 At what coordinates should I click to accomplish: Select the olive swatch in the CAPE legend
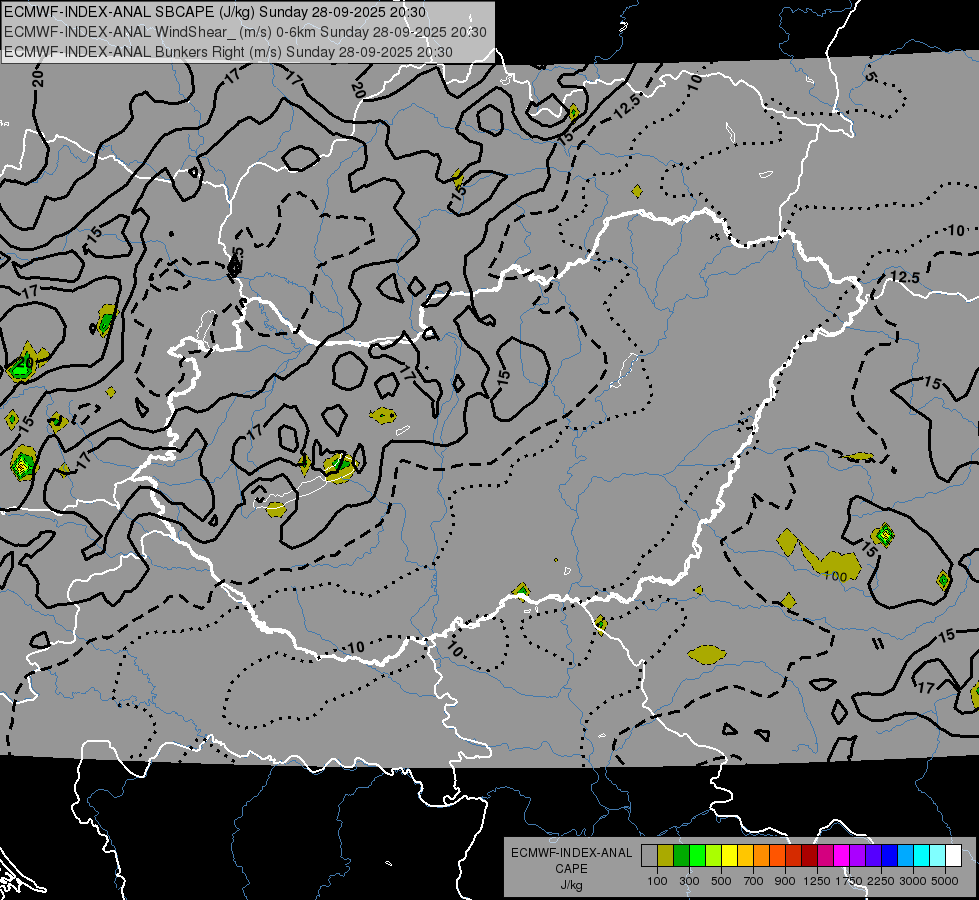[x=666, y=856]
